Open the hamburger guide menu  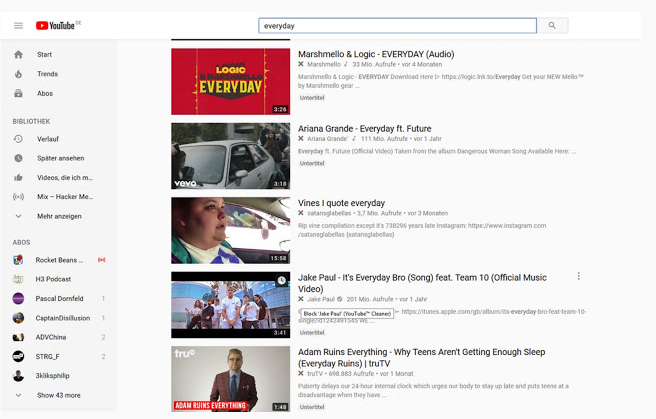coord(18,25)
